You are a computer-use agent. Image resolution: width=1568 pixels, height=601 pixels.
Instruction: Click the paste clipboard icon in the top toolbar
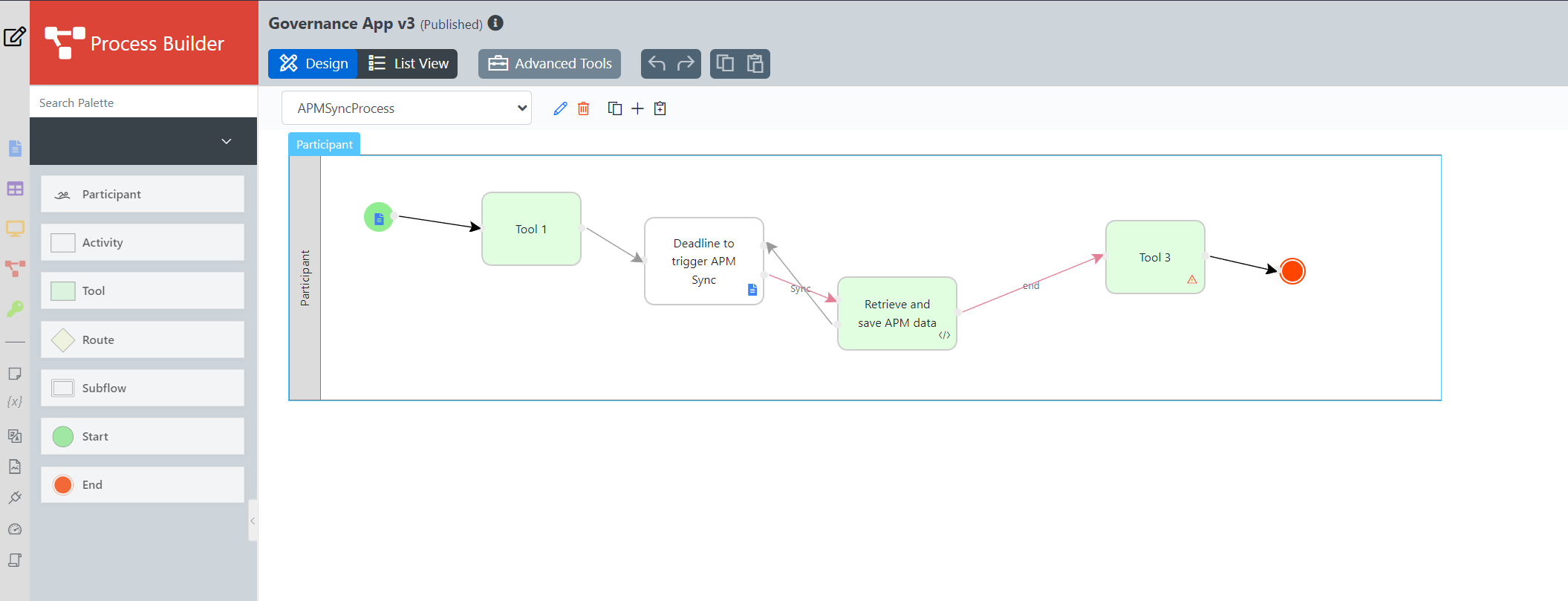pos(755,64)
